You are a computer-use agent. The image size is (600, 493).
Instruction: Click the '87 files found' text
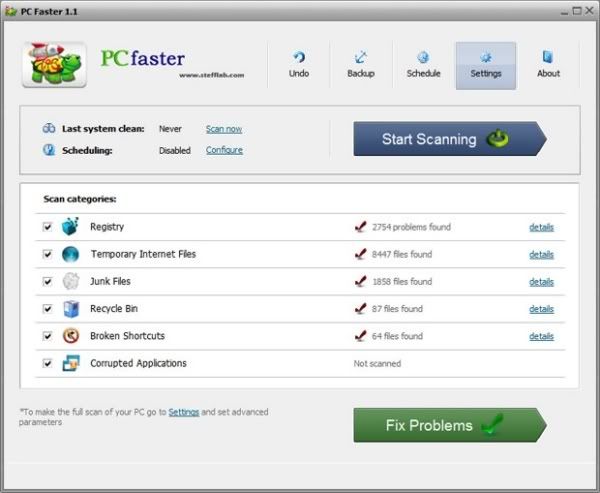tap(397, 309)
